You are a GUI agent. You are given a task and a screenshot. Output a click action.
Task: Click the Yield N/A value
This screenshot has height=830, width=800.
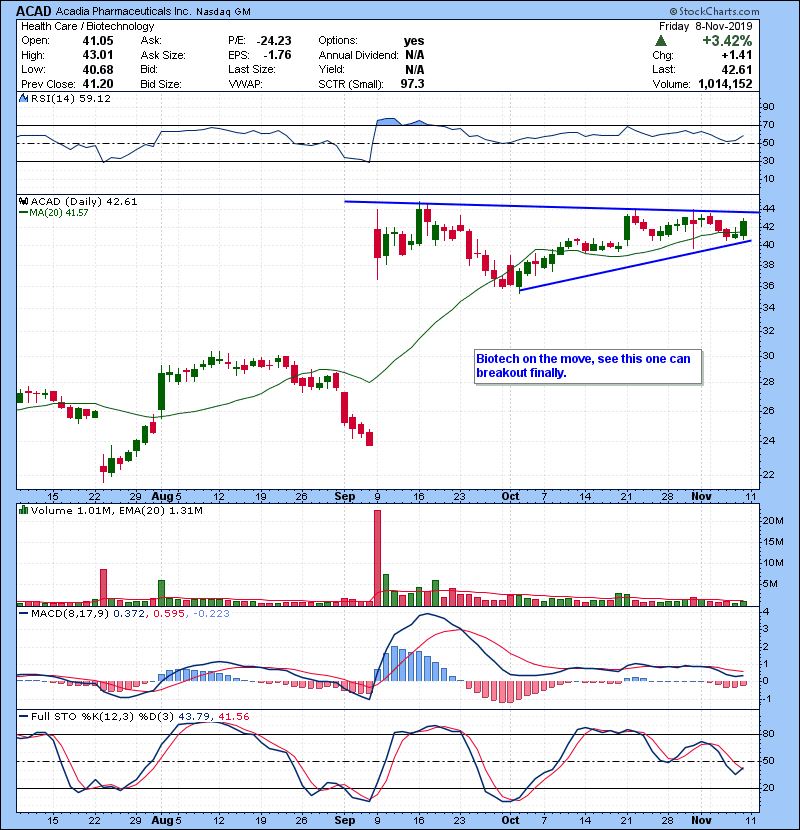tap(415, 69)
